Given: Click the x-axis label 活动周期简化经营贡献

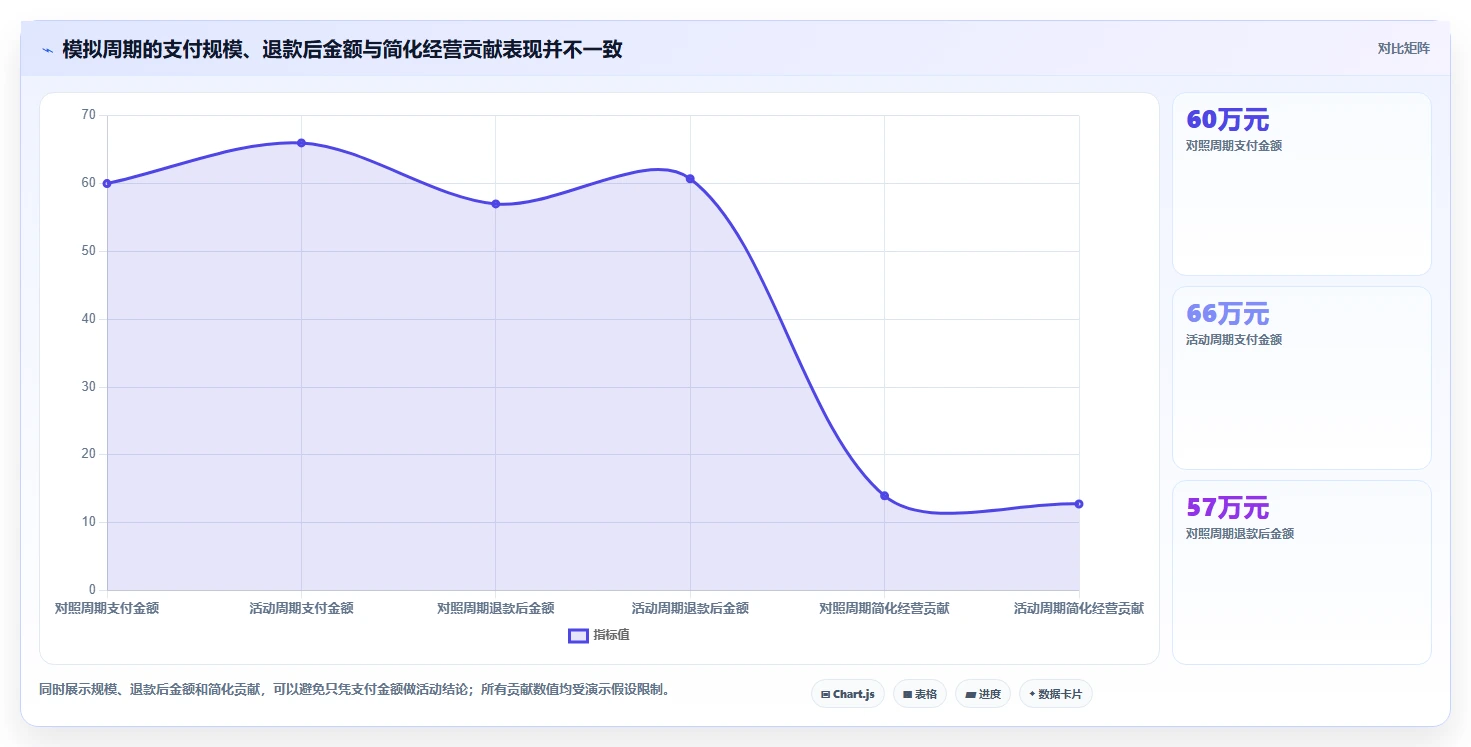Looking at the screenshot, I should (1079, 608).
